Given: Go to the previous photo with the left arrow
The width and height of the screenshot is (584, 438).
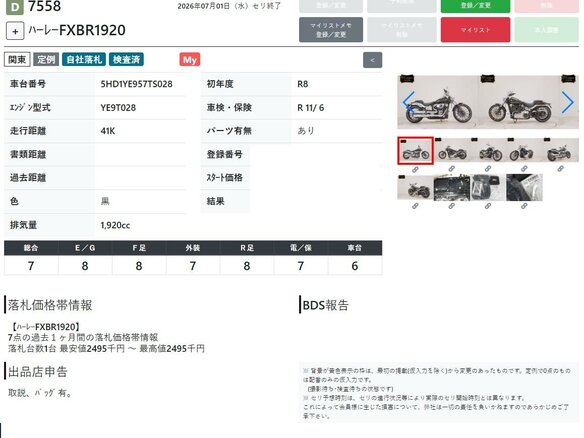Looking at the screenshot, I should (x=408, y=102).
